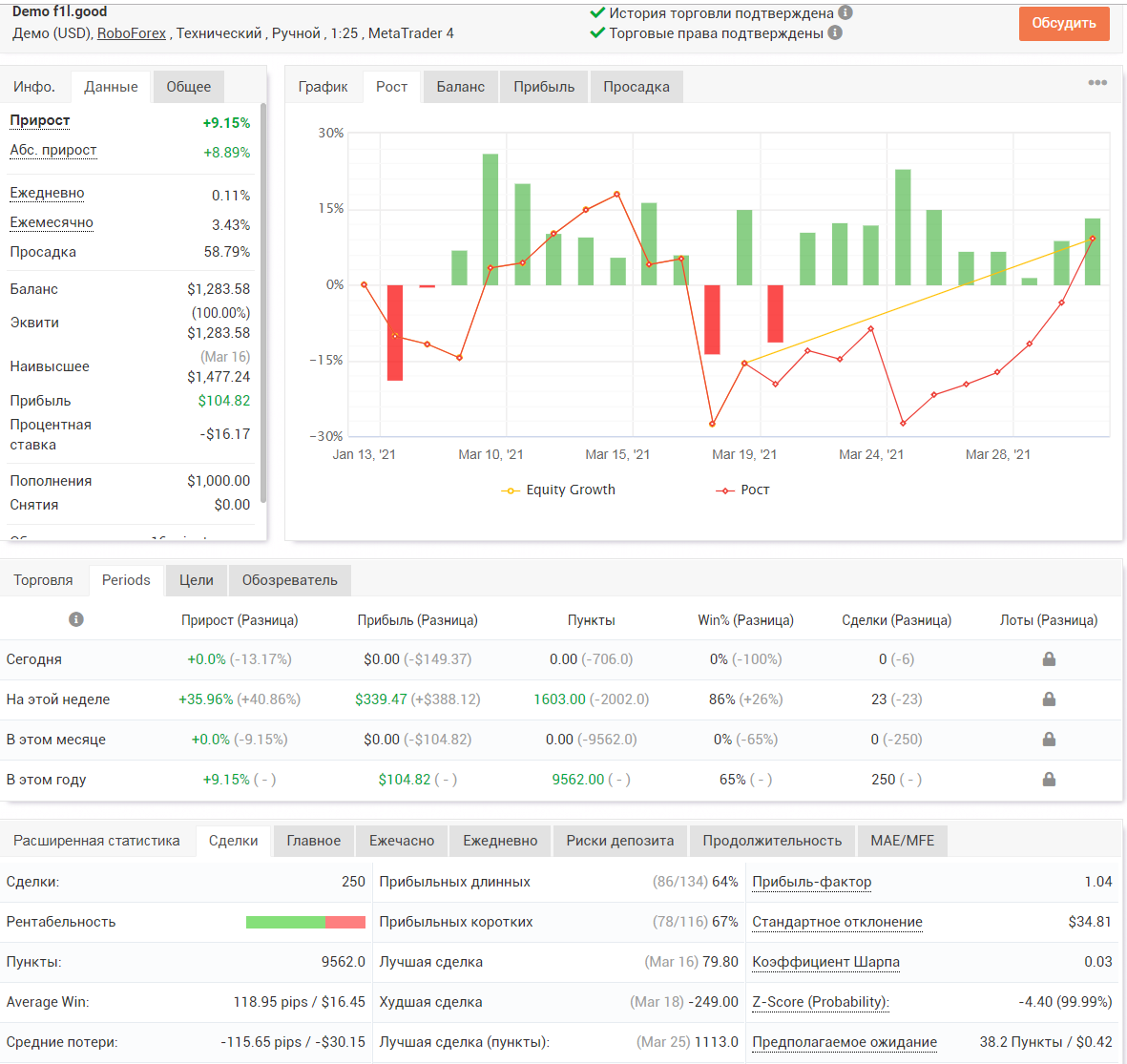Click info icon beside Торговые права подтверждены
Screen dimensions: 1127x1064
pyautogui.click(x=835, y=32)
